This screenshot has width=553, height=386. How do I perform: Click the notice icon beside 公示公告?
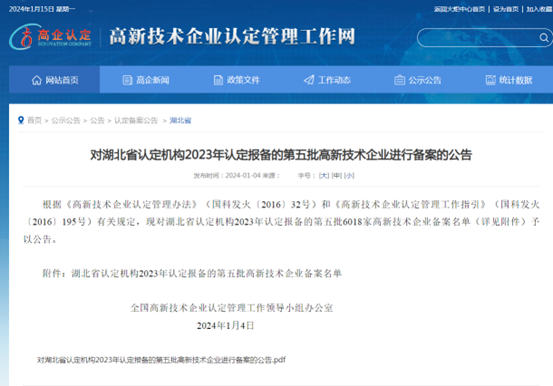click(x=399, y=80)
